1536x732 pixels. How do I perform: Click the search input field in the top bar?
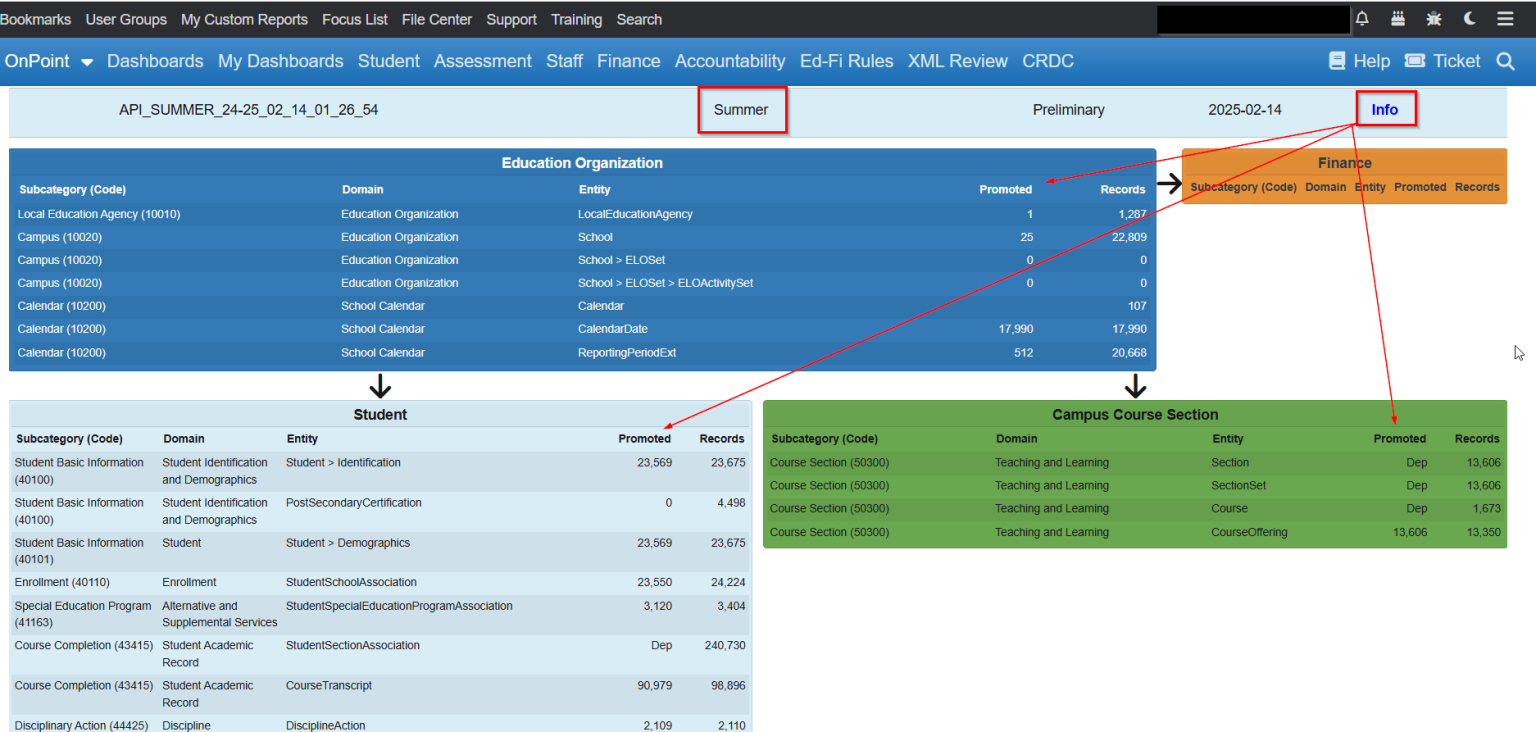[x=1252, y=18]
